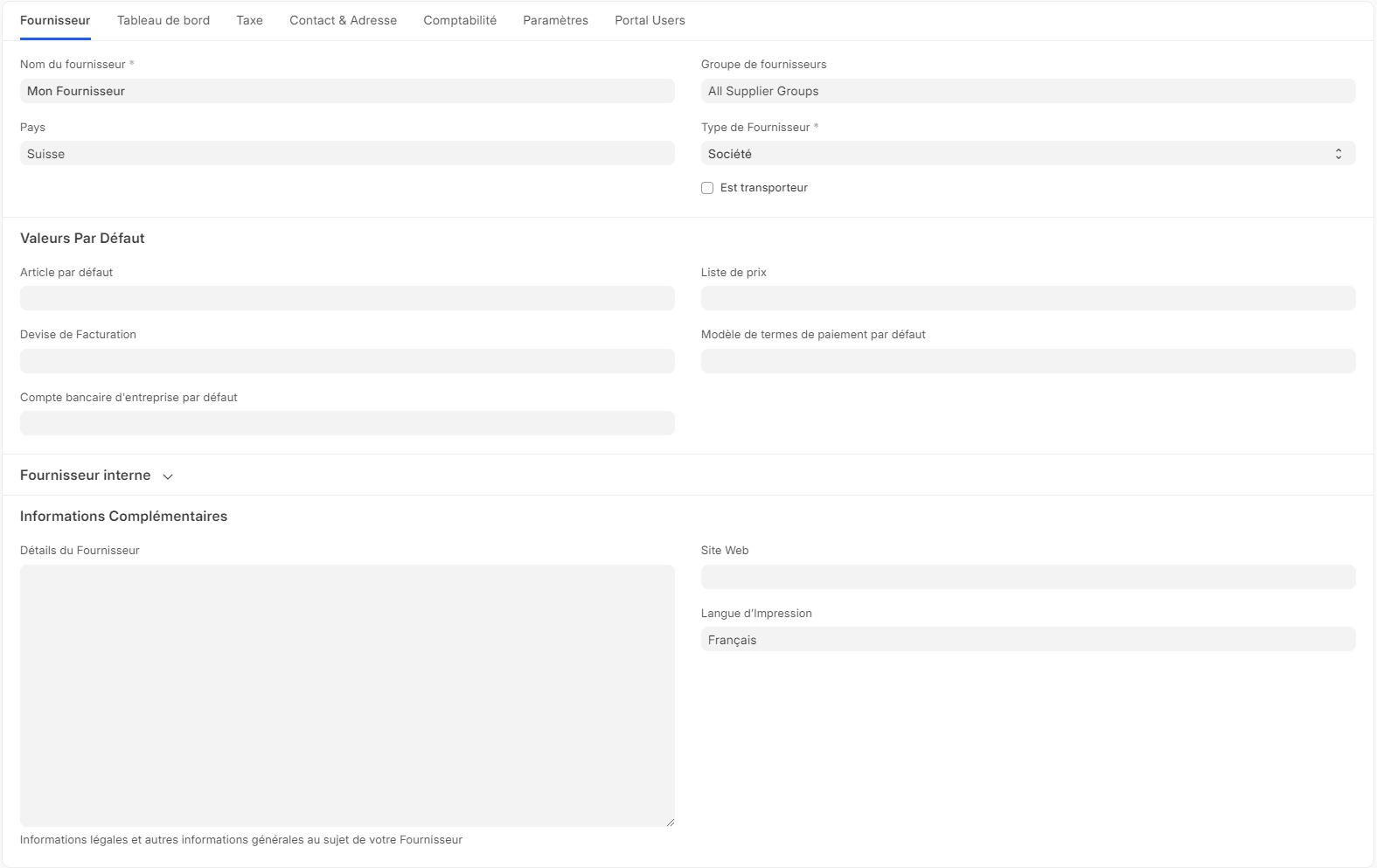Image resolution: width=1377 pixels, height=868 pixels.
Task: Focus the Article par défaut field
Action: click(x=347, y=298)
